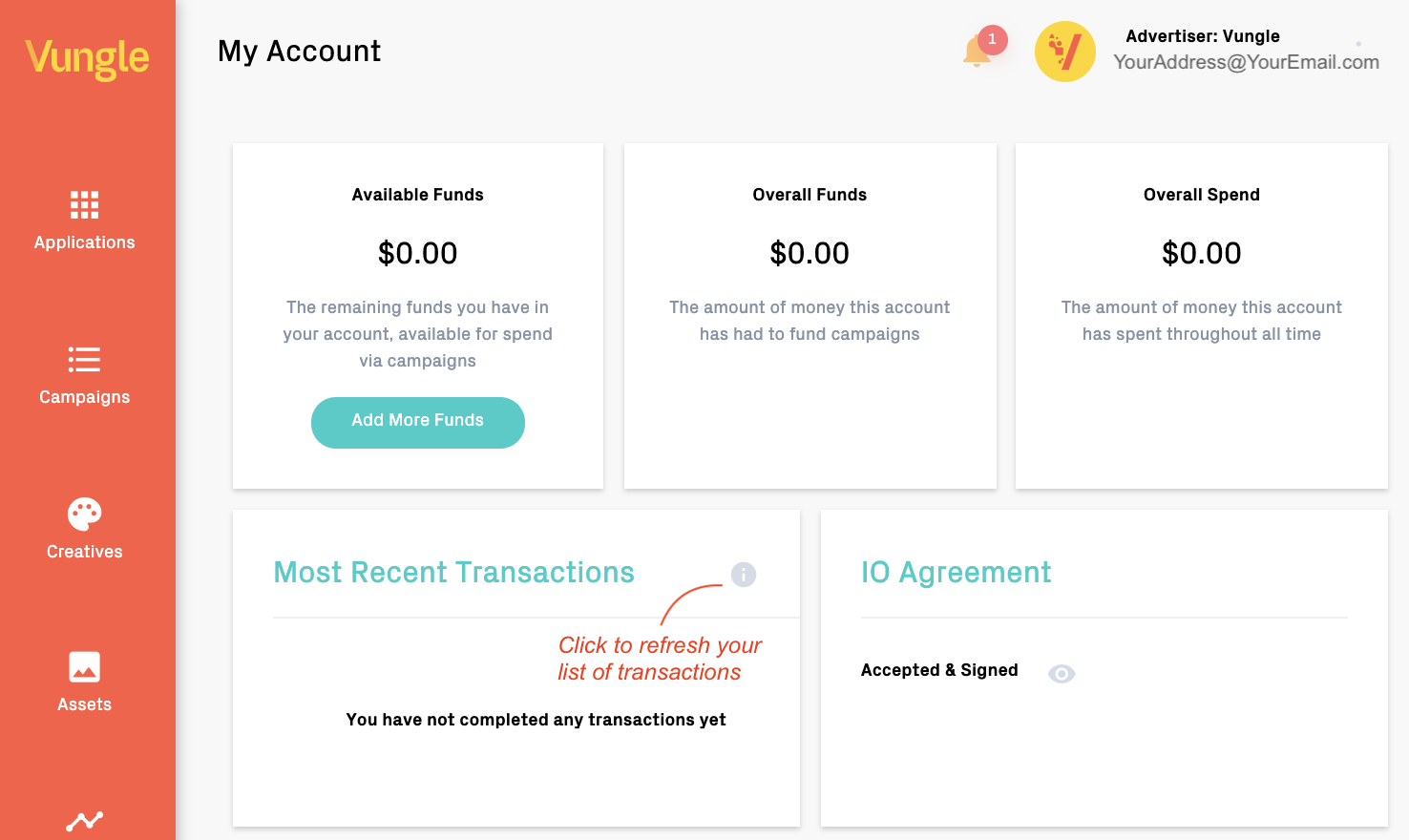Open the Advertiser: Vungle account menu
The image size is (1409, 840).
tap(1203, 36)
